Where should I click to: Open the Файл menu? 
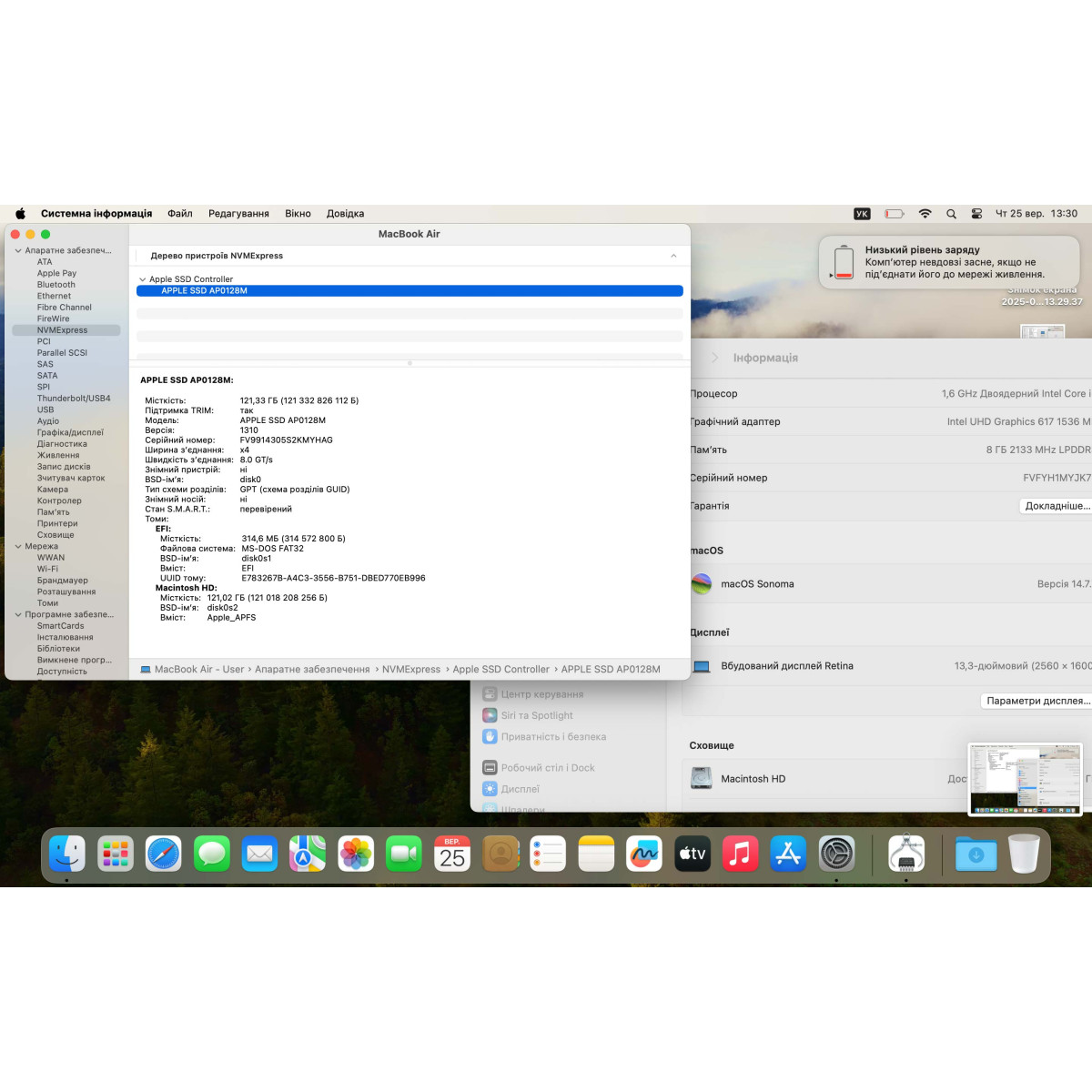click(x=180, y=214)
